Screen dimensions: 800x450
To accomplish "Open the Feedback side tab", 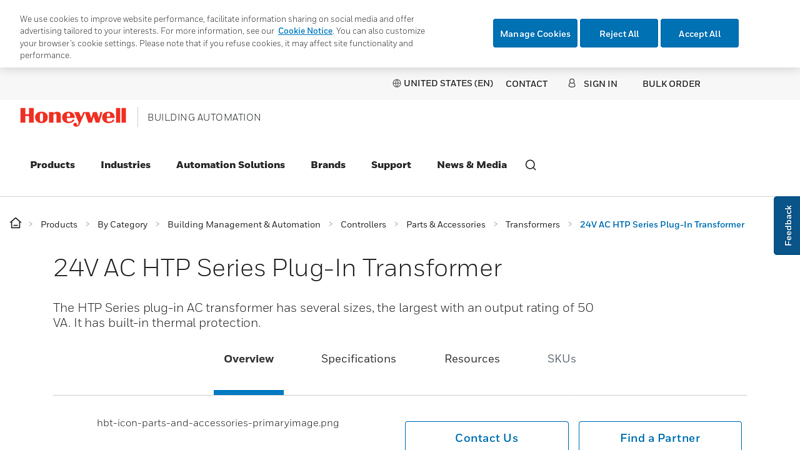I will [787, 226].
